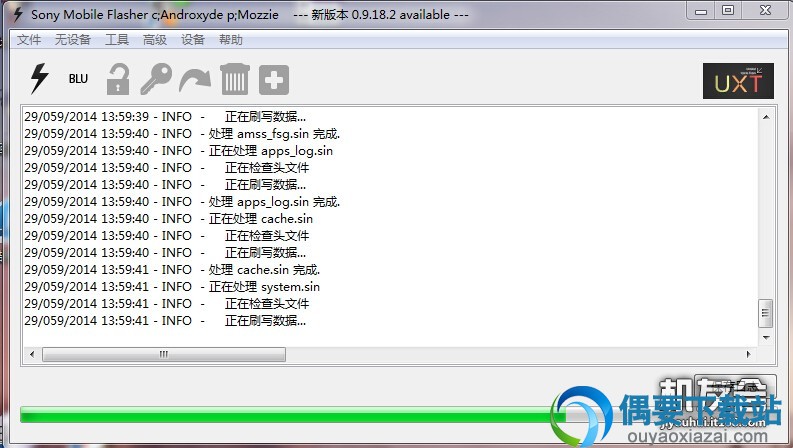Click the horizontal scrollbar thumb
Image resolution: width=793 pixels, height=448 pixels.
[164, 354]
